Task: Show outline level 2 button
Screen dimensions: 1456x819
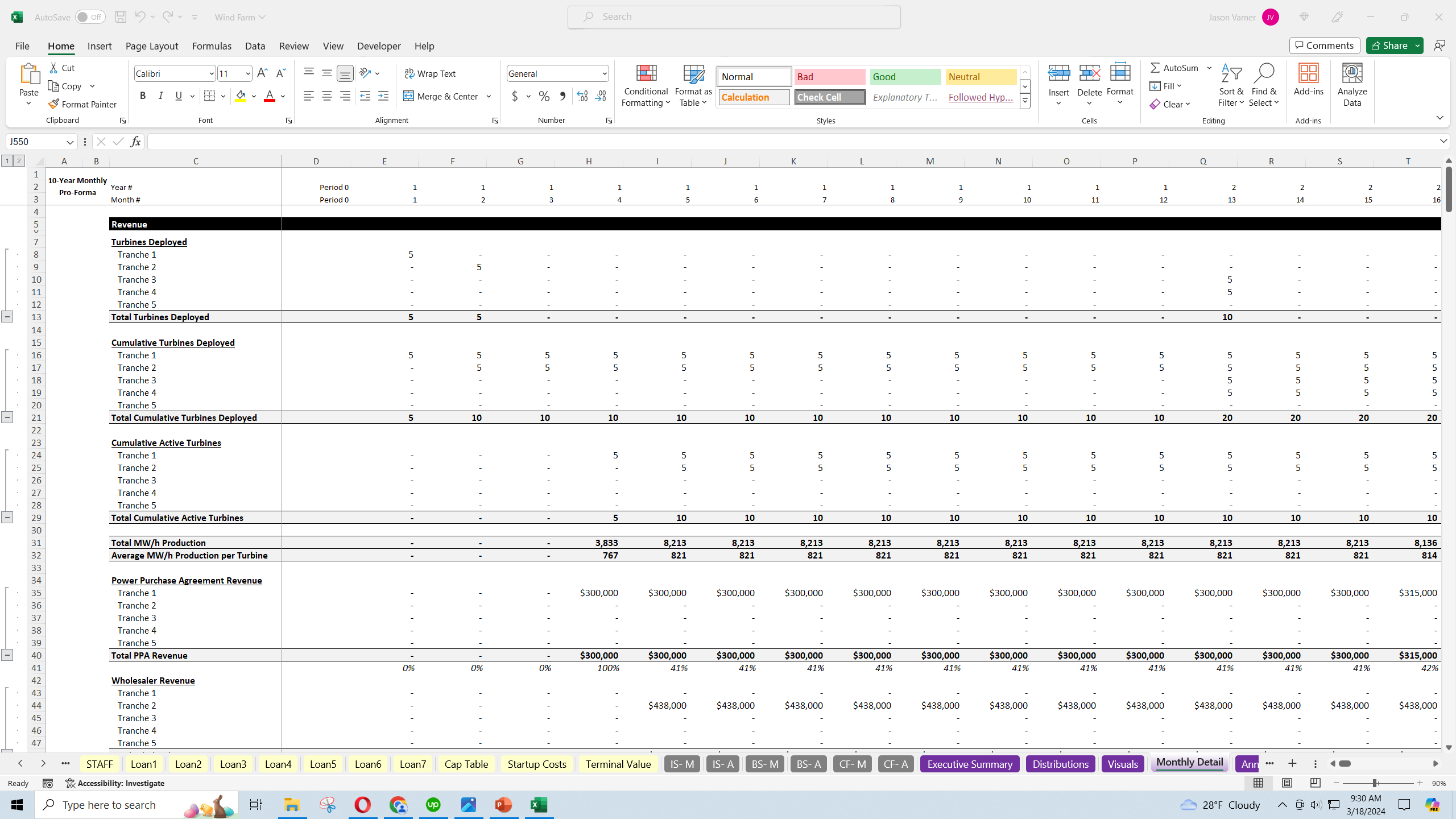Action: (19, 161)
